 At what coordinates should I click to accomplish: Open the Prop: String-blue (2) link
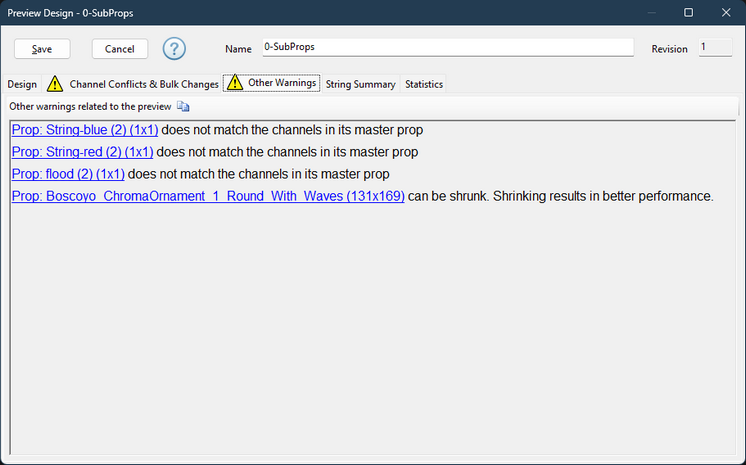point(85,130)
